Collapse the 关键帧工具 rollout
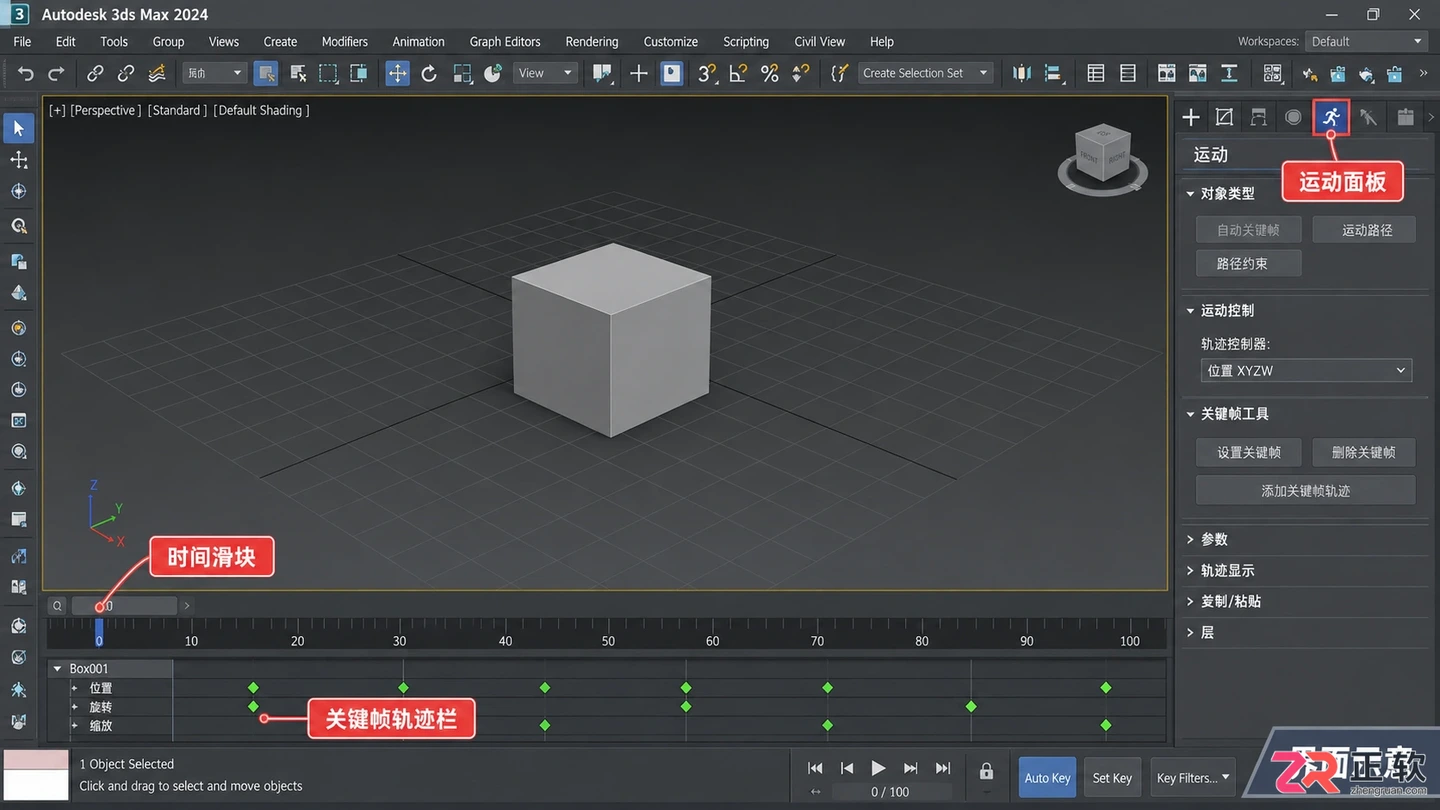Viewport: 1440px width, 810px height. (x=1227, y=413)
